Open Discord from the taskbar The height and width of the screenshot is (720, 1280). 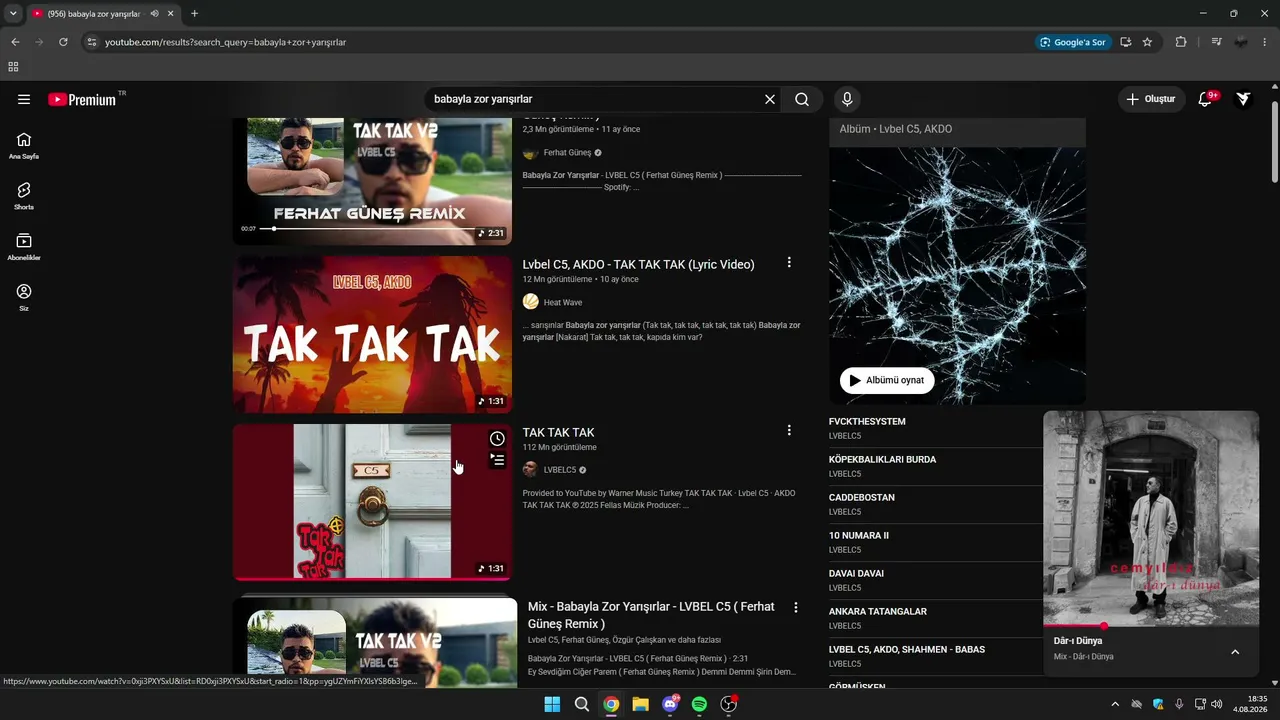point(670,704)
